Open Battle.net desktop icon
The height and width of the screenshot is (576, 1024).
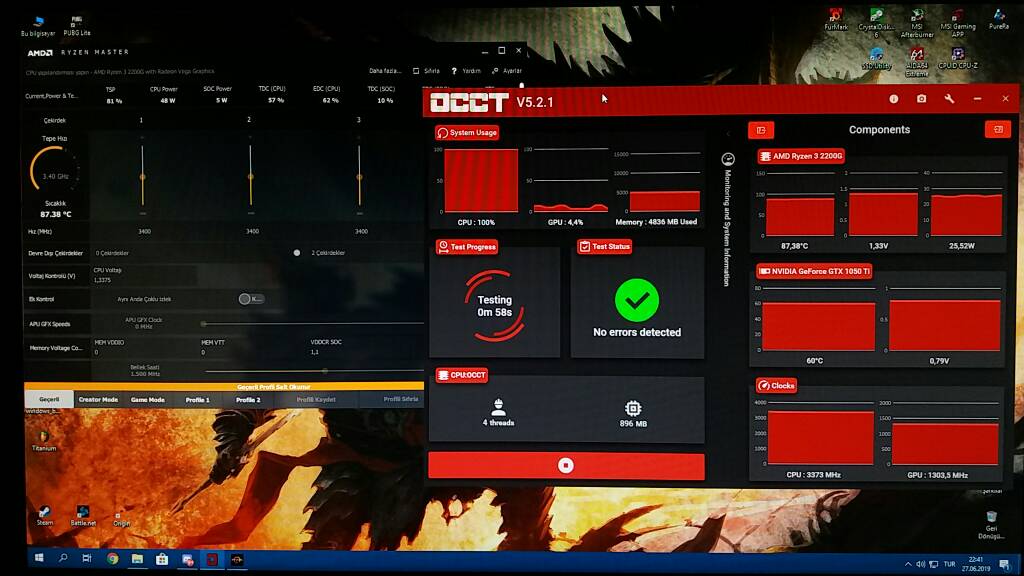83,515
